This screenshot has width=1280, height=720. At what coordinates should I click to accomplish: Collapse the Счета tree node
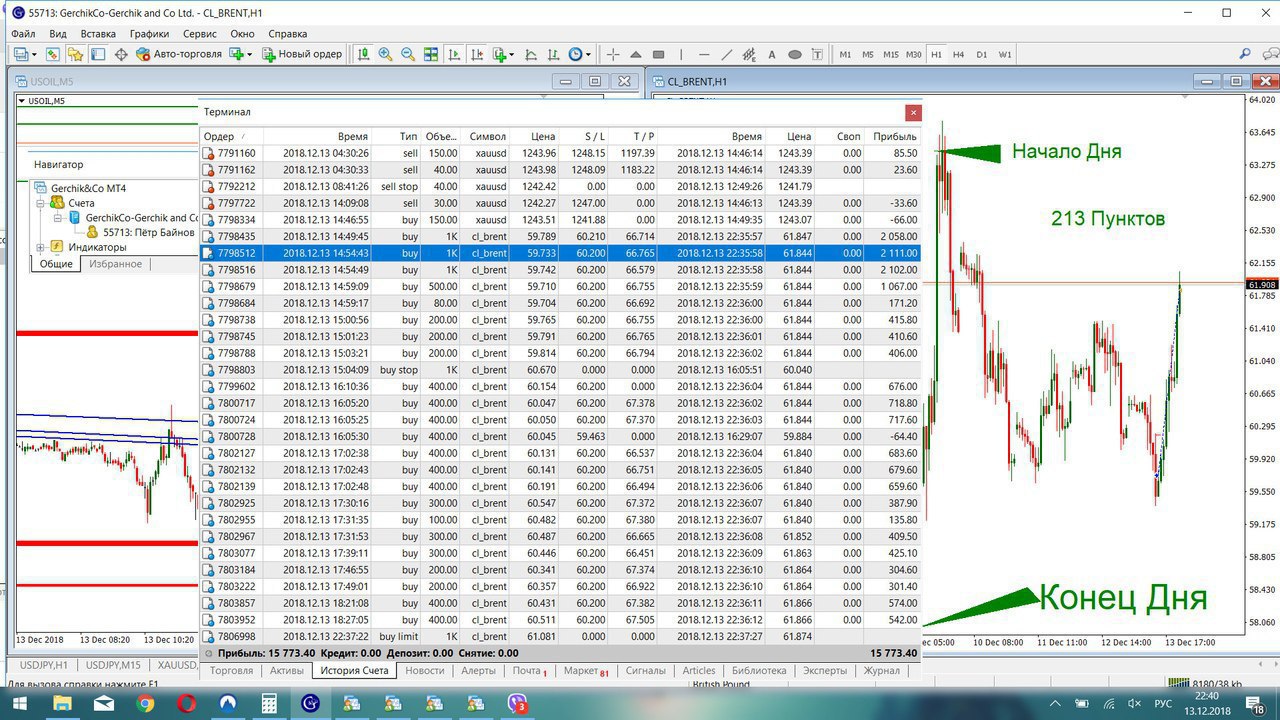pyautogui.click(x=41, y=203)
